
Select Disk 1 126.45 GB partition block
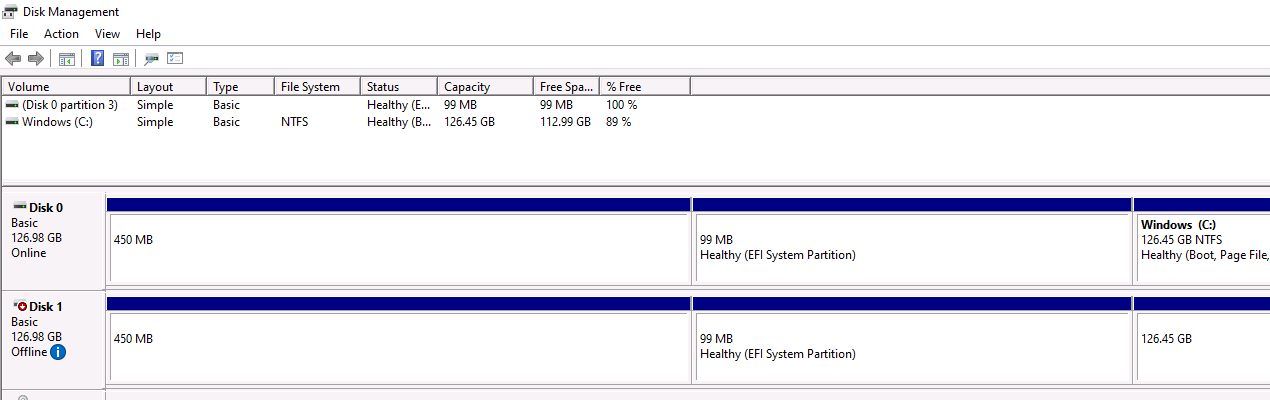coord(1200,346)
